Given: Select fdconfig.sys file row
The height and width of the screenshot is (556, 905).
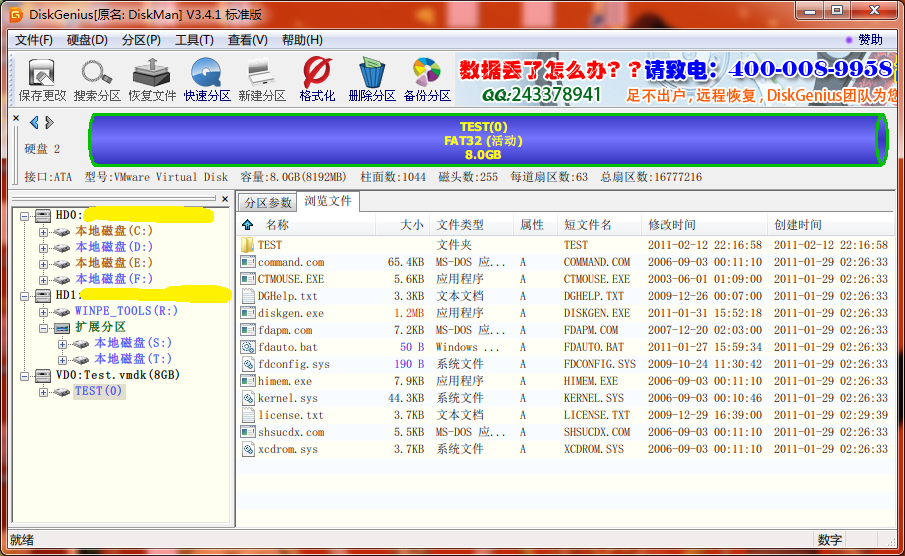Looking at the screenshot, I should coord(566,364).
